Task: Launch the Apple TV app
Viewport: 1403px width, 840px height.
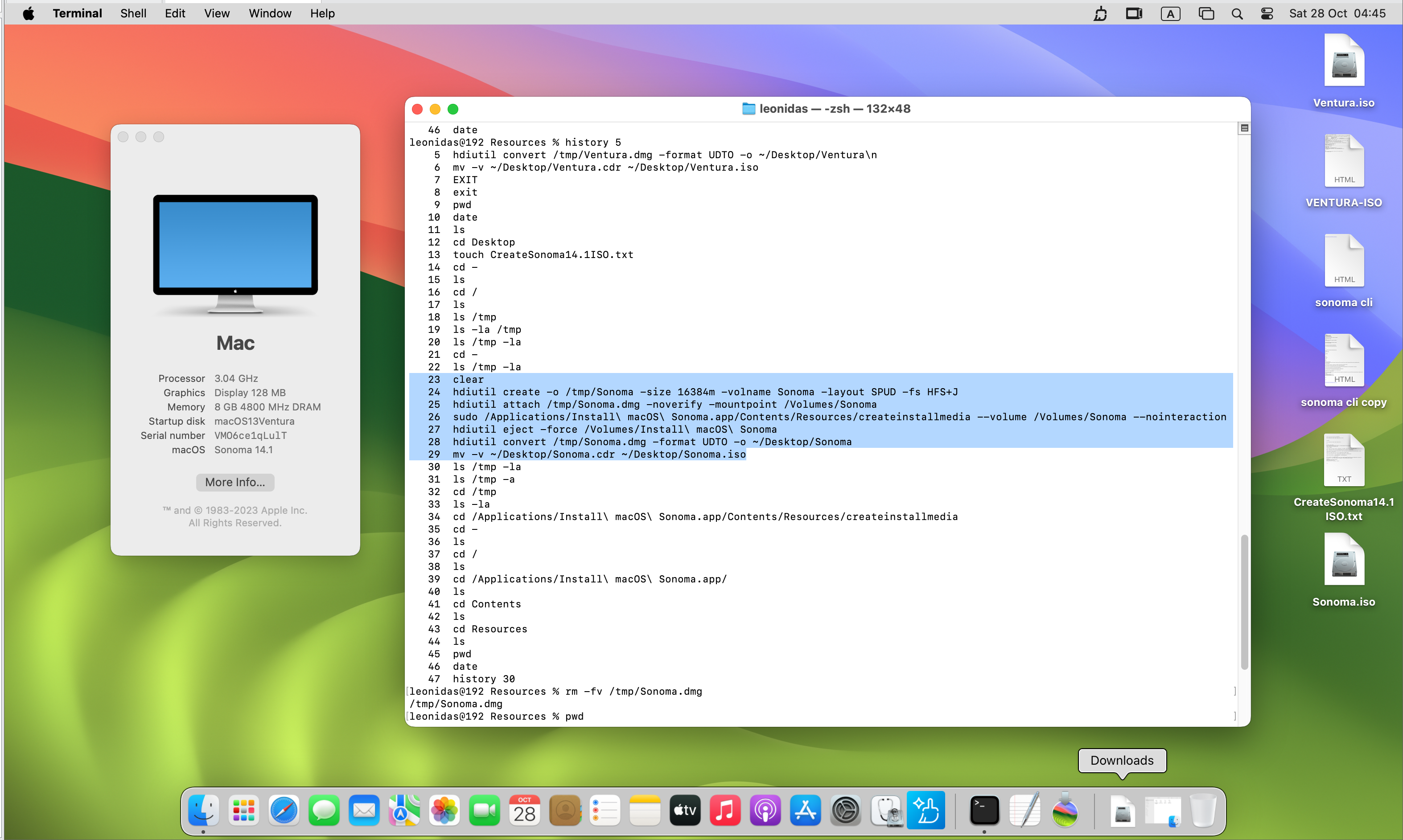Action: click(x=685, y=811)
